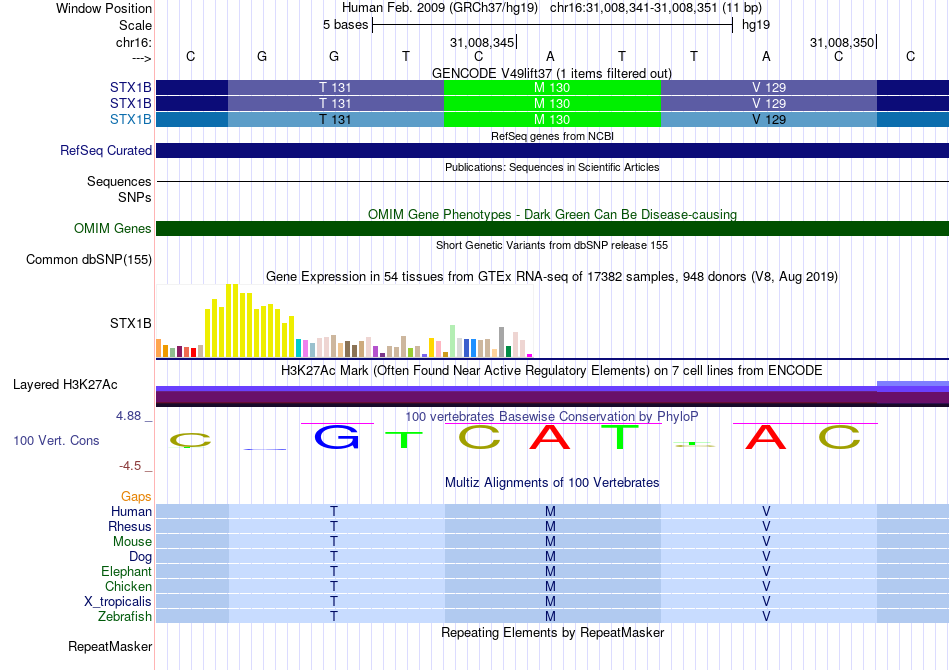950x670 pixels.
Task: Click the T residue in the Human alignment row
Action: click(334, 511)
